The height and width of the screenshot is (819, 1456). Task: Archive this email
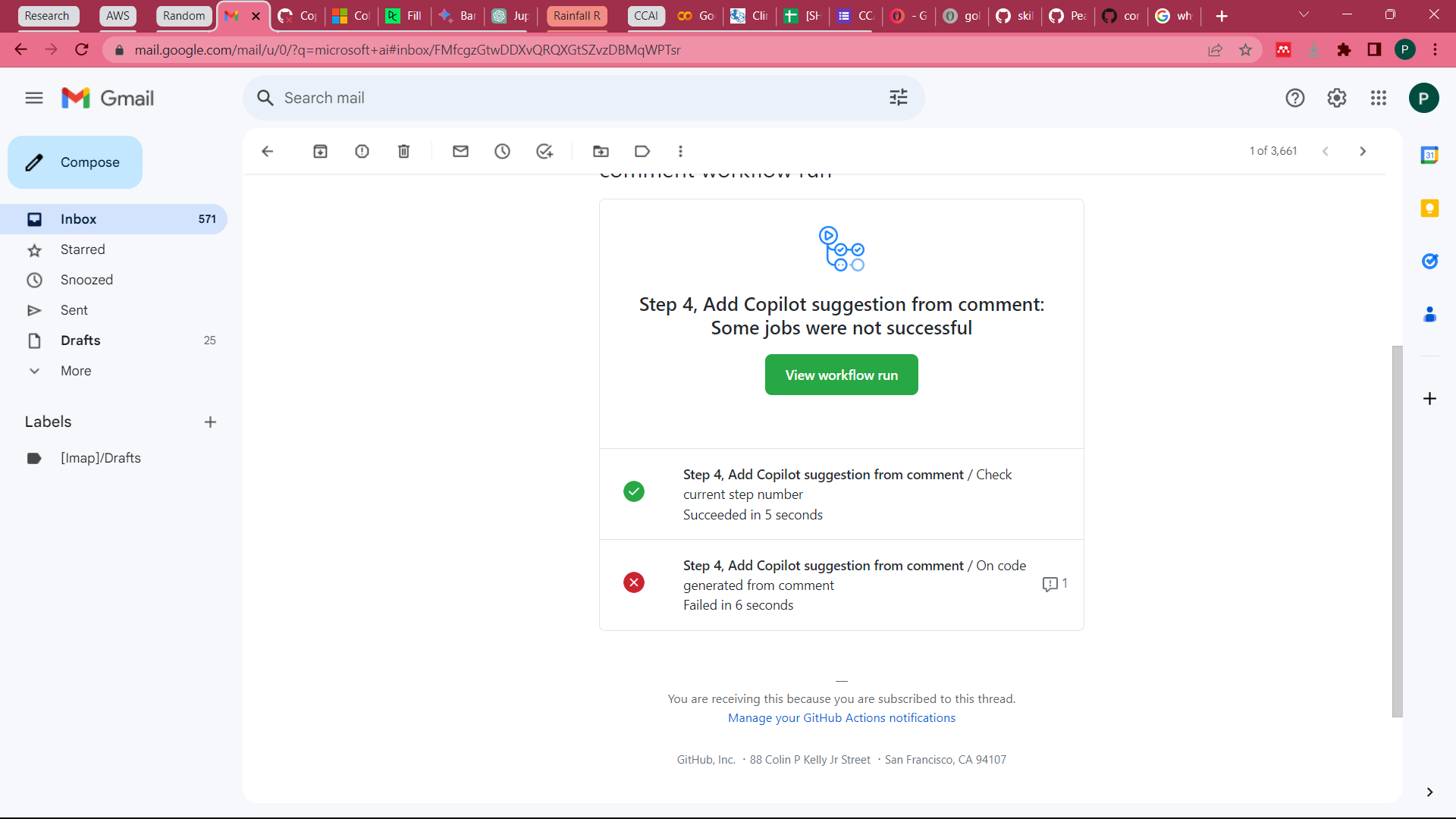pos(321,152)
